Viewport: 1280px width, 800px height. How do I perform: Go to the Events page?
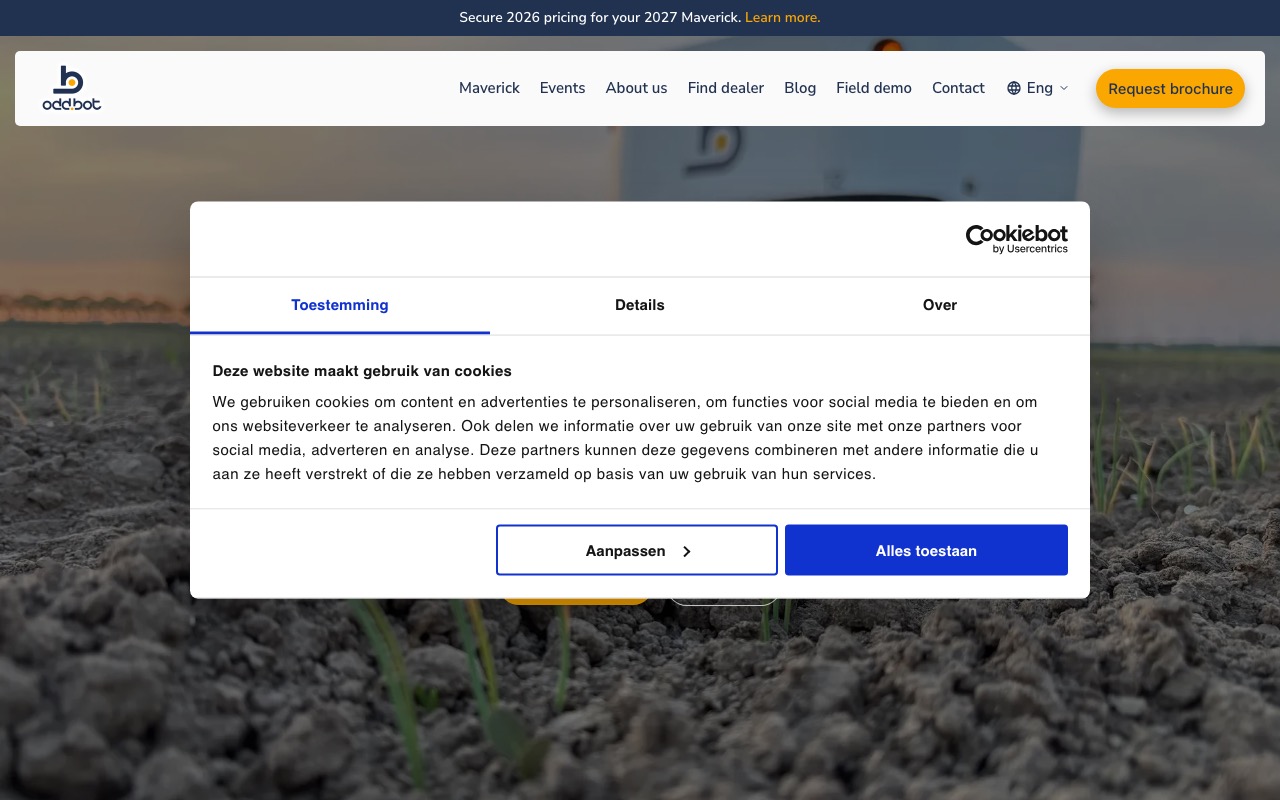coord(562,88)
